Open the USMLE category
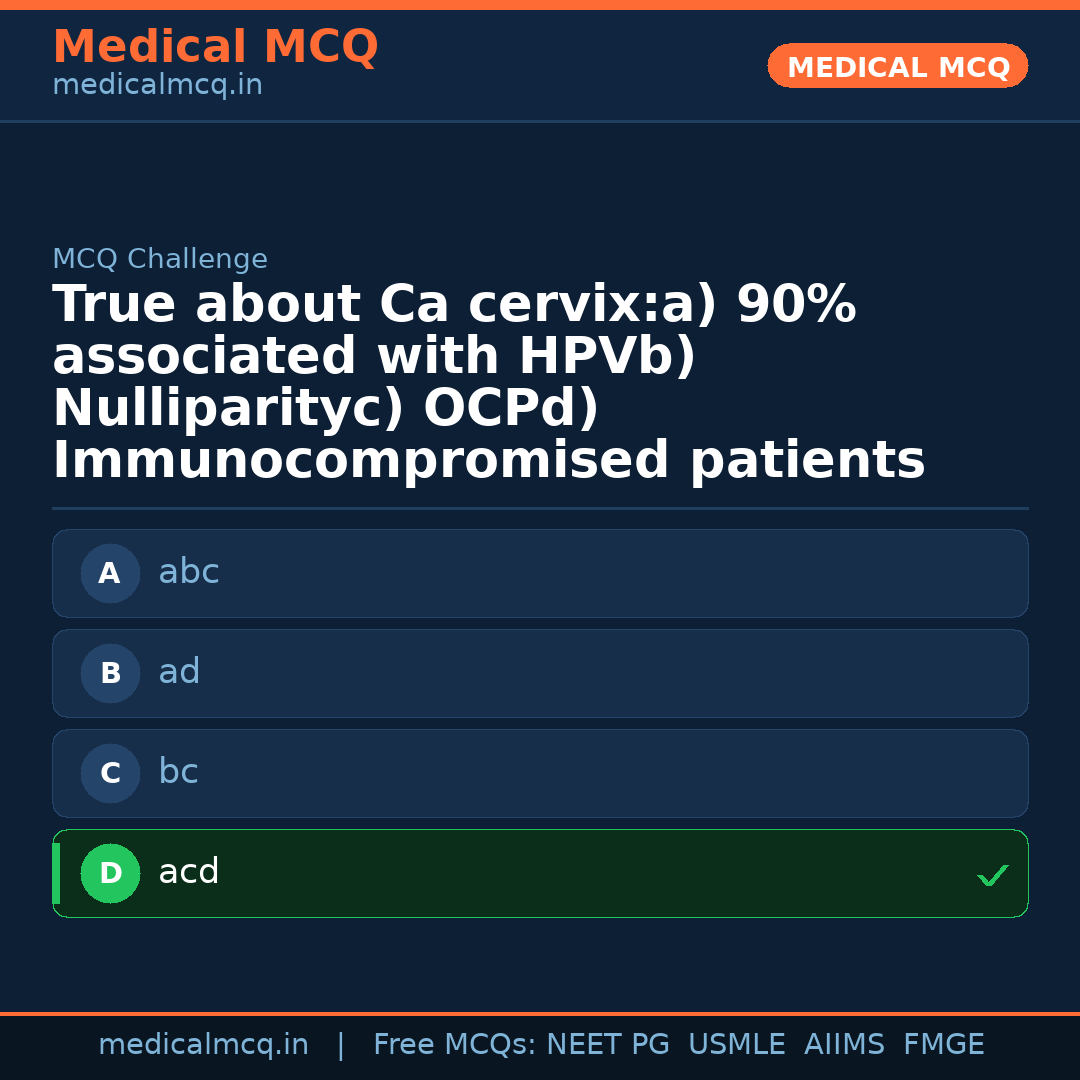Viewport: 1080px width, 1080px height. point(737,1044)
